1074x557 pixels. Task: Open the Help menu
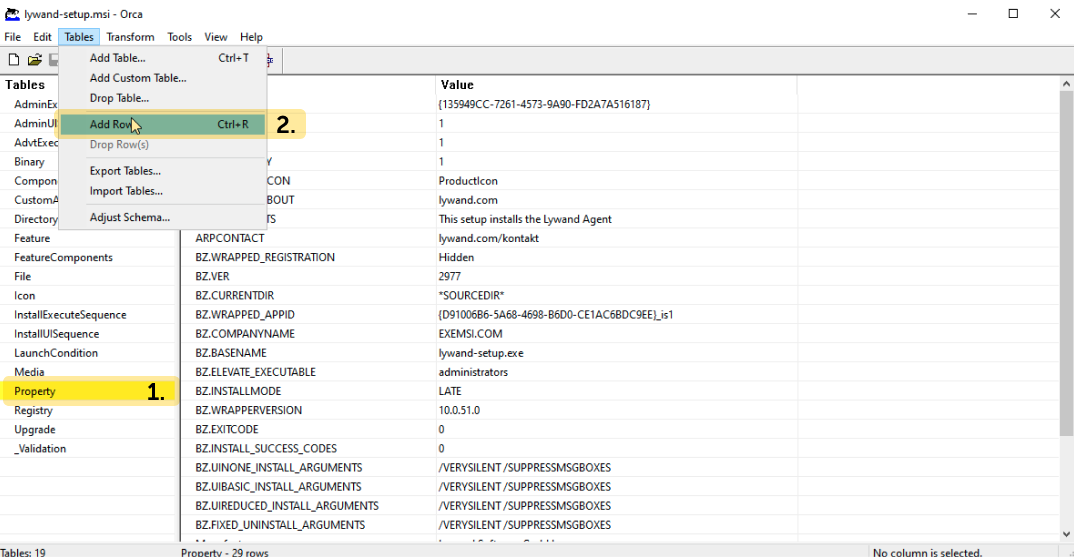pyautogui.click(x=251, y=37)
